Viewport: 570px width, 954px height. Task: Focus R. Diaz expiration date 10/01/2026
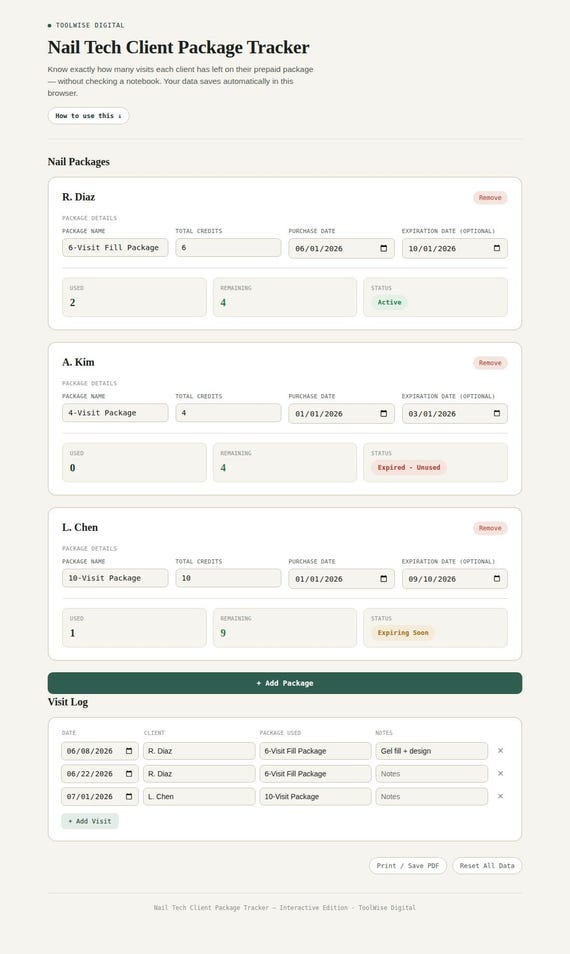pos(454,248)
